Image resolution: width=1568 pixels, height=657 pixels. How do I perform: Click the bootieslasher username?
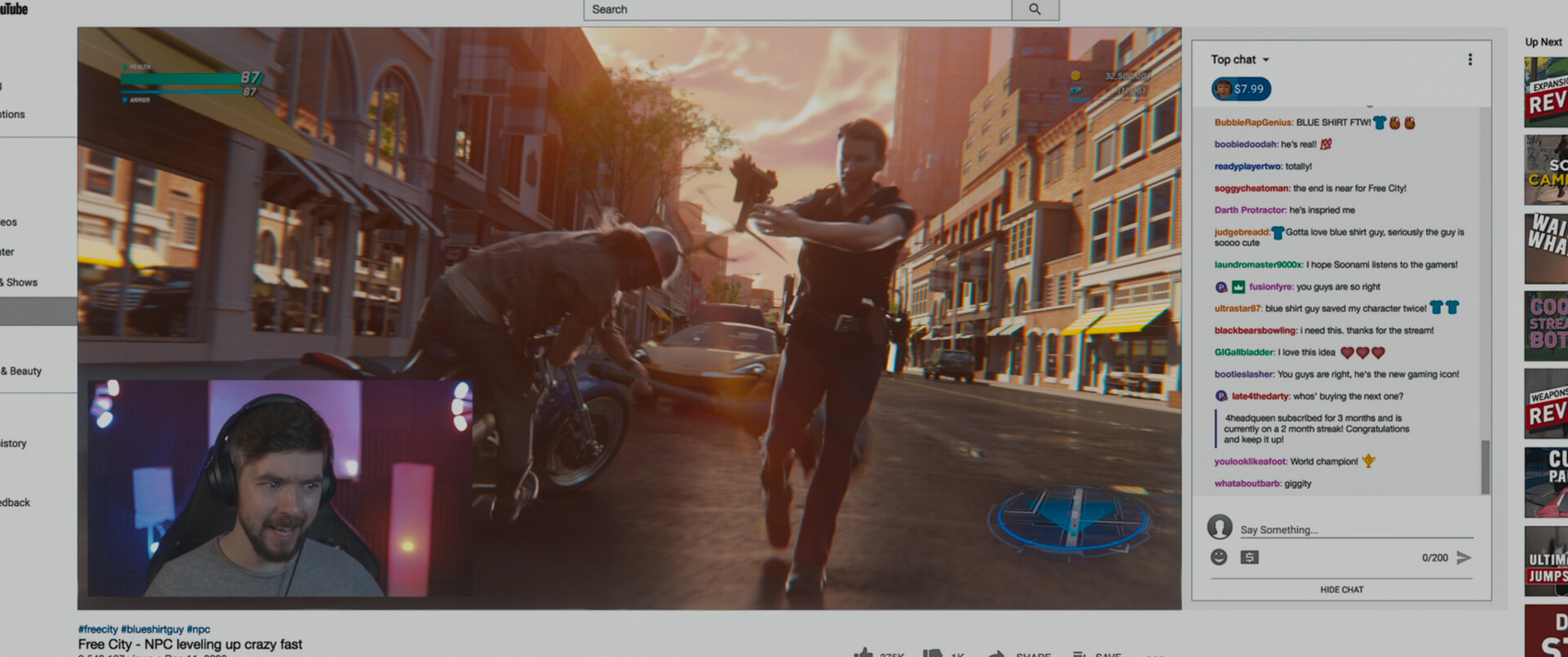(1245, 374)
